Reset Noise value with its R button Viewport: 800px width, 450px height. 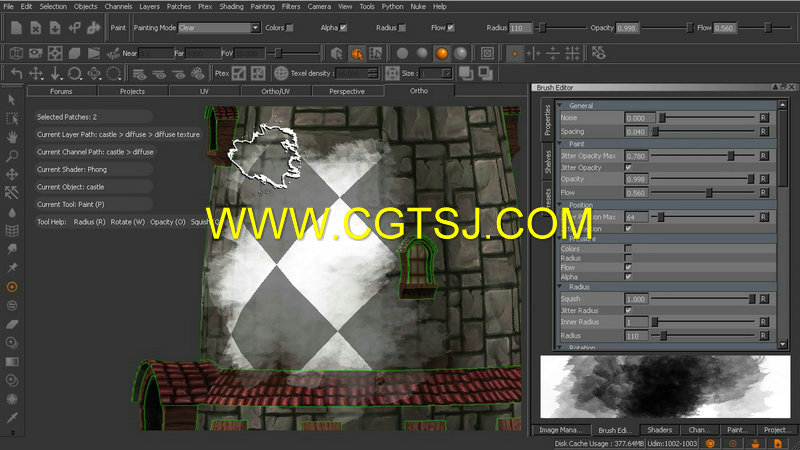click(x=764, y=117)
